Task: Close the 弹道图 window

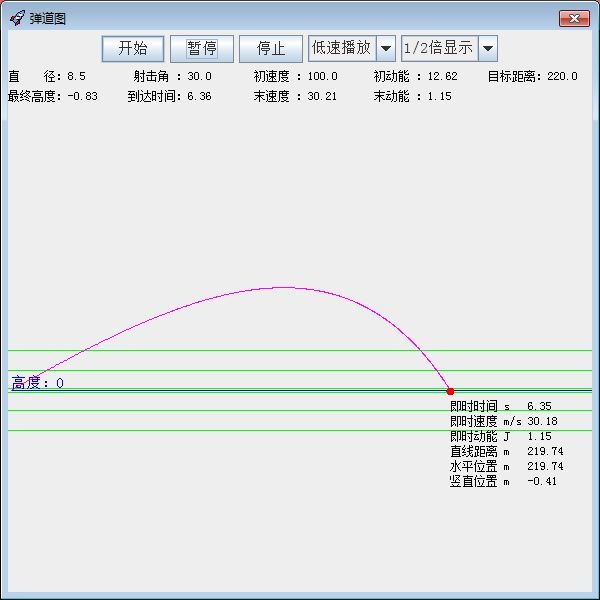Action: [574, 18]
